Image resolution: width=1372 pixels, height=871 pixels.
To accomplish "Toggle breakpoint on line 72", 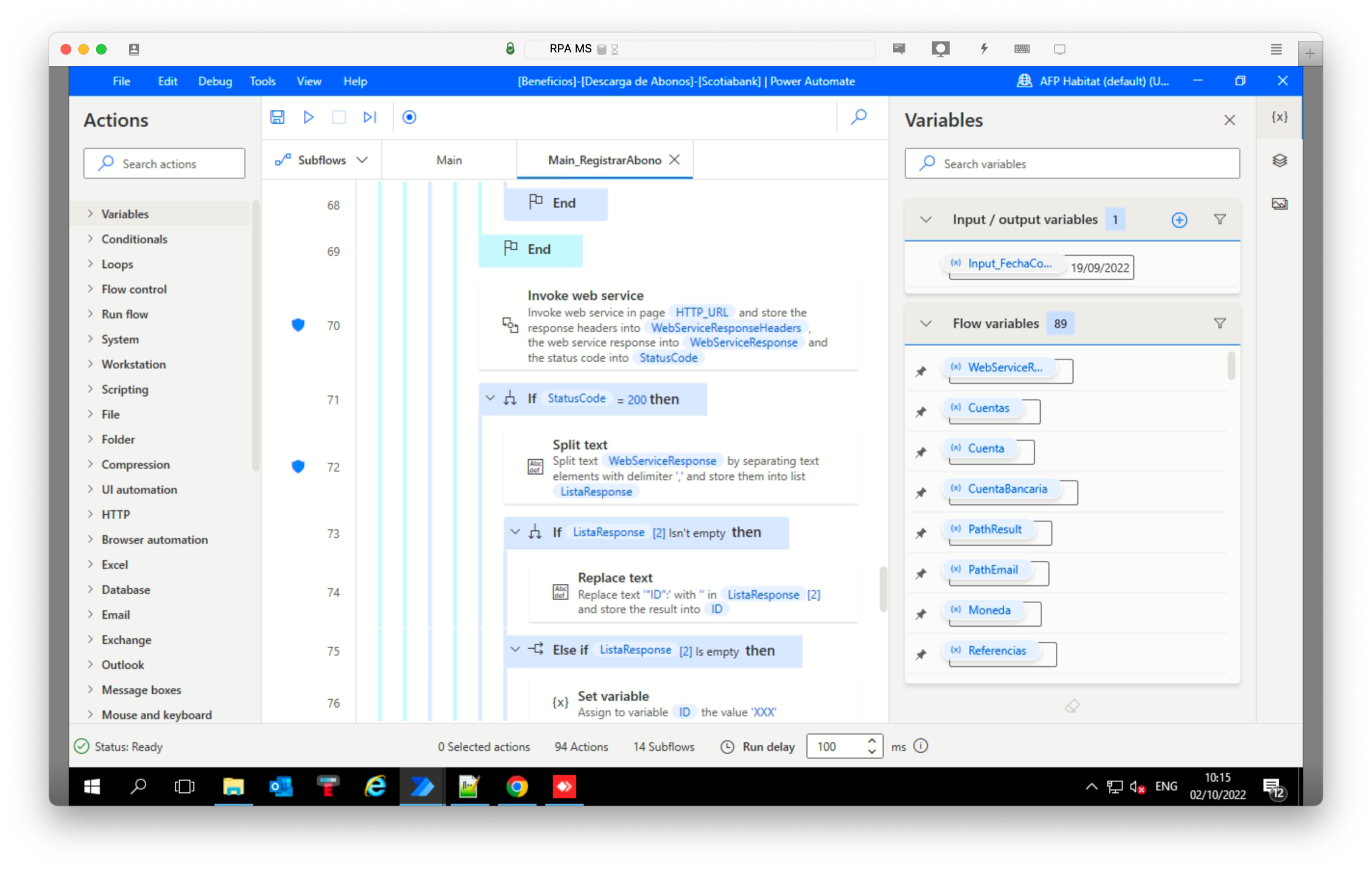I will [x=298, y=467].
